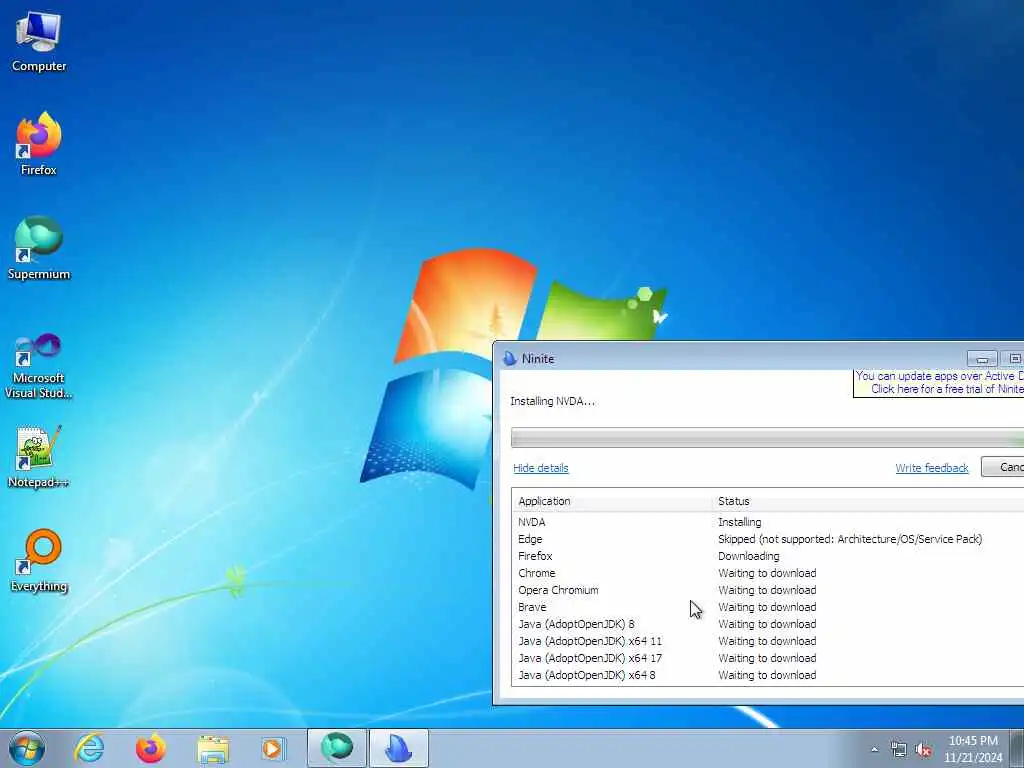Open the Computer desktop icon
The width and height of the screenshot is (1024, 768).
[39, 42]
